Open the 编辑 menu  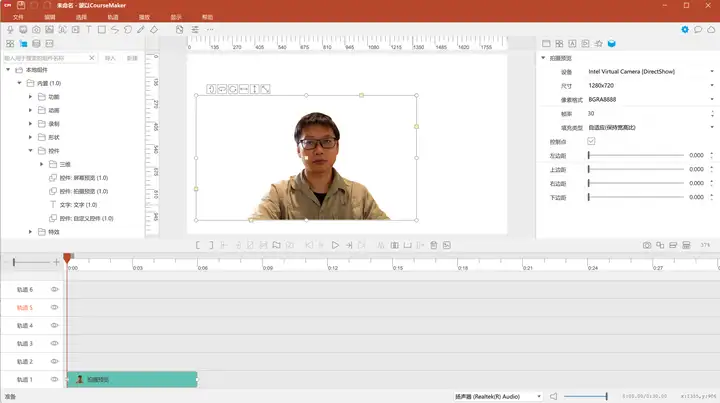[x=50, y=17]
